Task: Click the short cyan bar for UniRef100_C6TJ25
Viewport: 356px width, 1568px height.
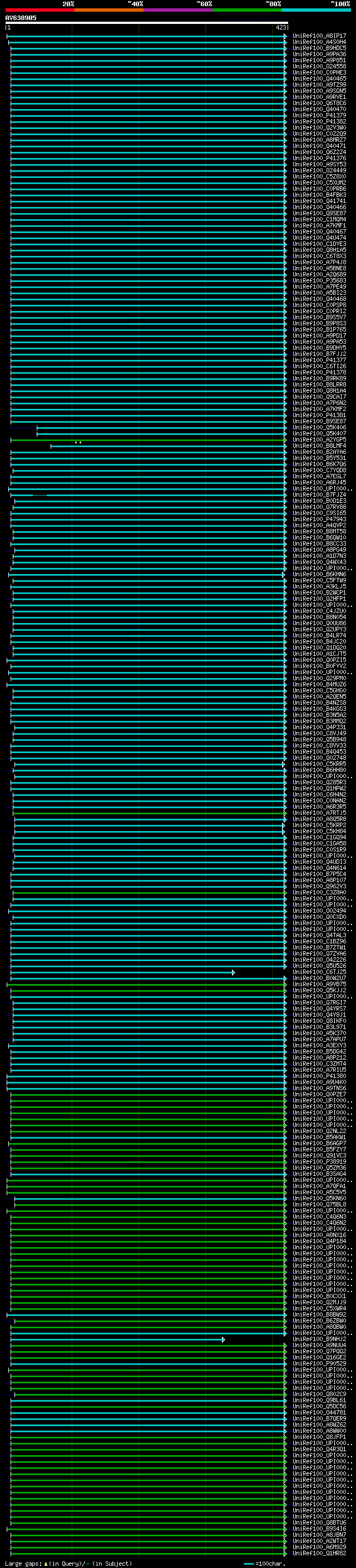Action: click(x=122, y=972)
